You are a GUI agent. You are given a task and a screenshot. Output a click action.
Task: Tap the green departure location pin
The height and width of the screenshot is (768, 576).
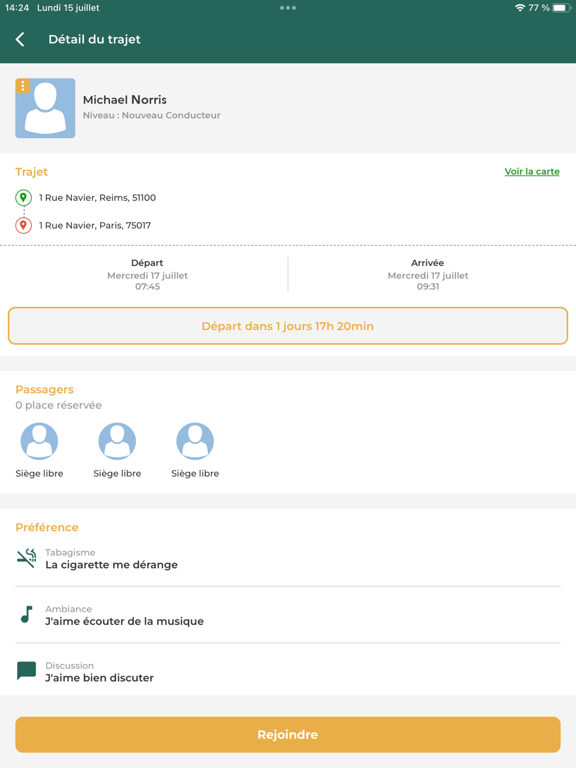[x=23, y=197]
